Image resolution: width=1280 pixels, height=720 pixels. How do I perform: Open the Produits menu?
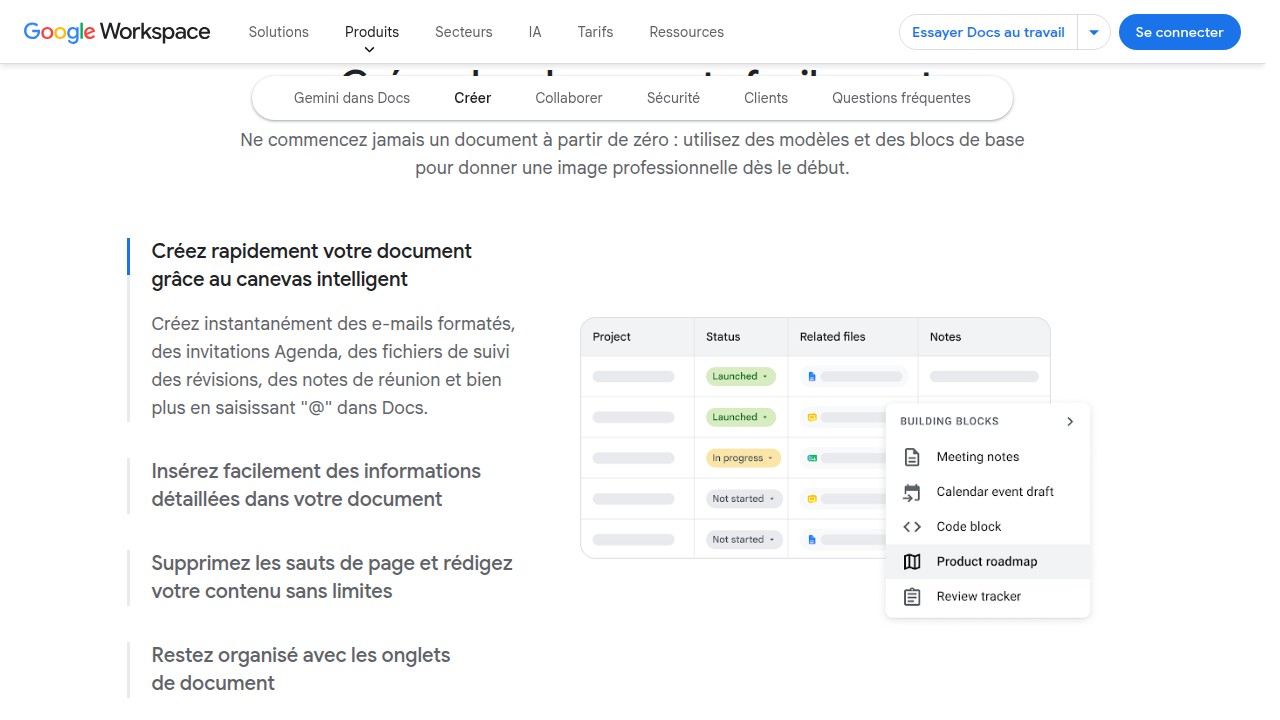point(372,32)
